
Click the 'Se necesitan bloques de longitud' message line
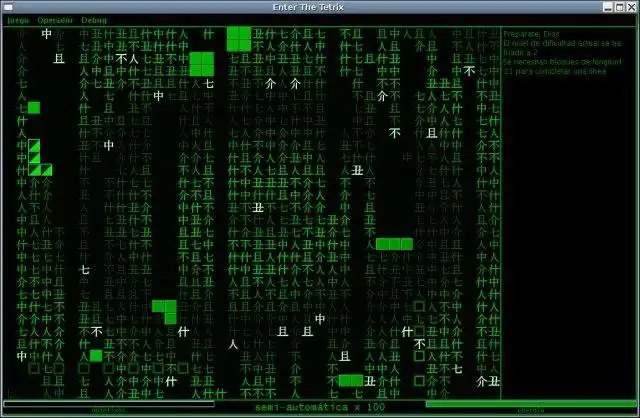click(562, 62)
